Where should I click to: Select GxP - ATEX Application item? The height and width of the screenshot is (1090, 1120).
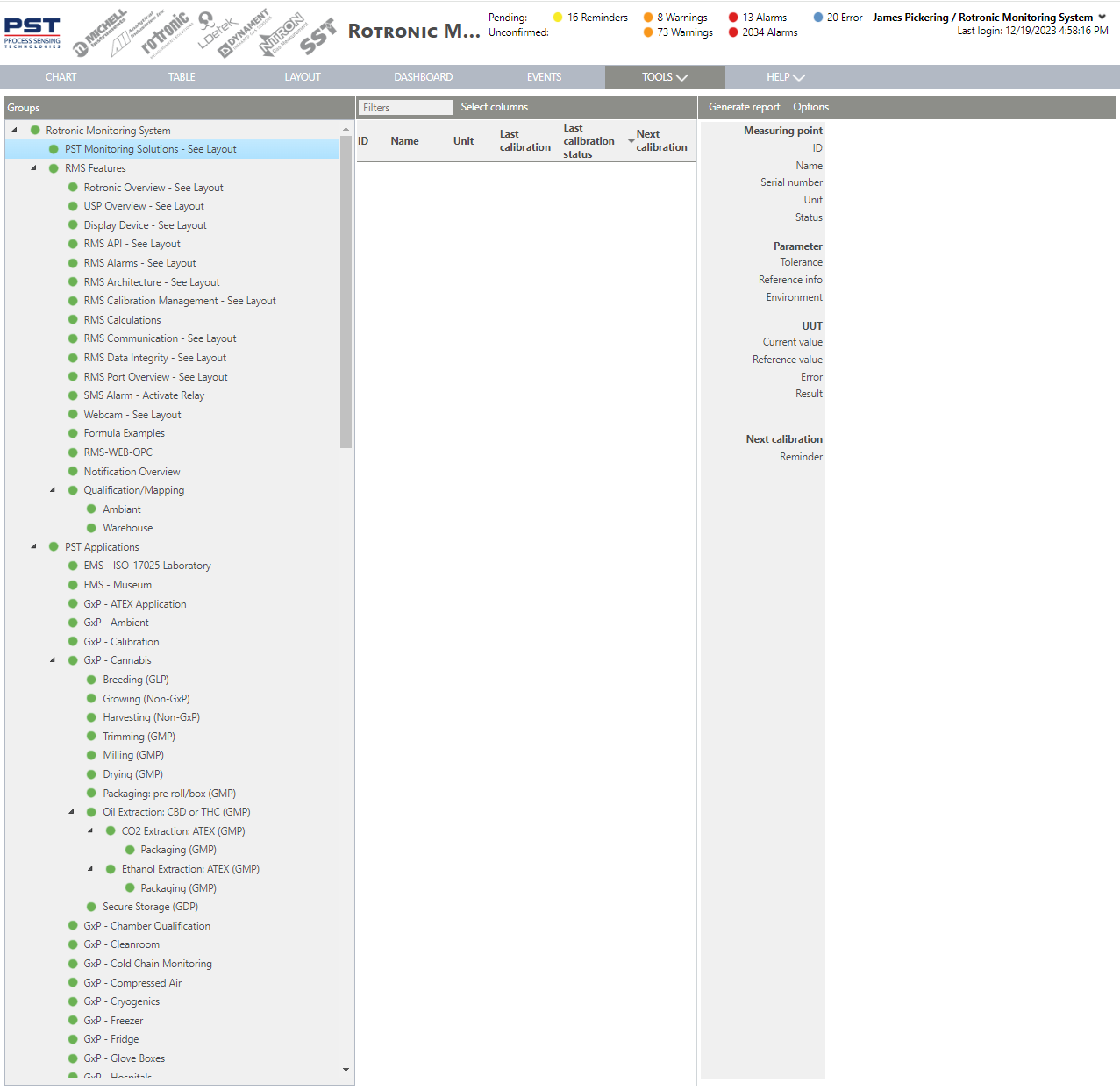[x=135, y=604]
